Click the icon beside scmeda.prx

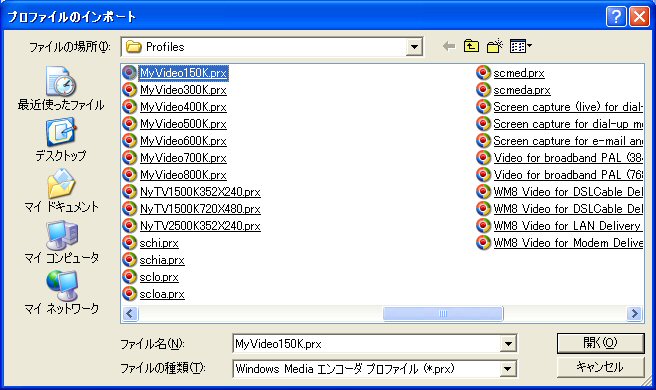point(483,90)
